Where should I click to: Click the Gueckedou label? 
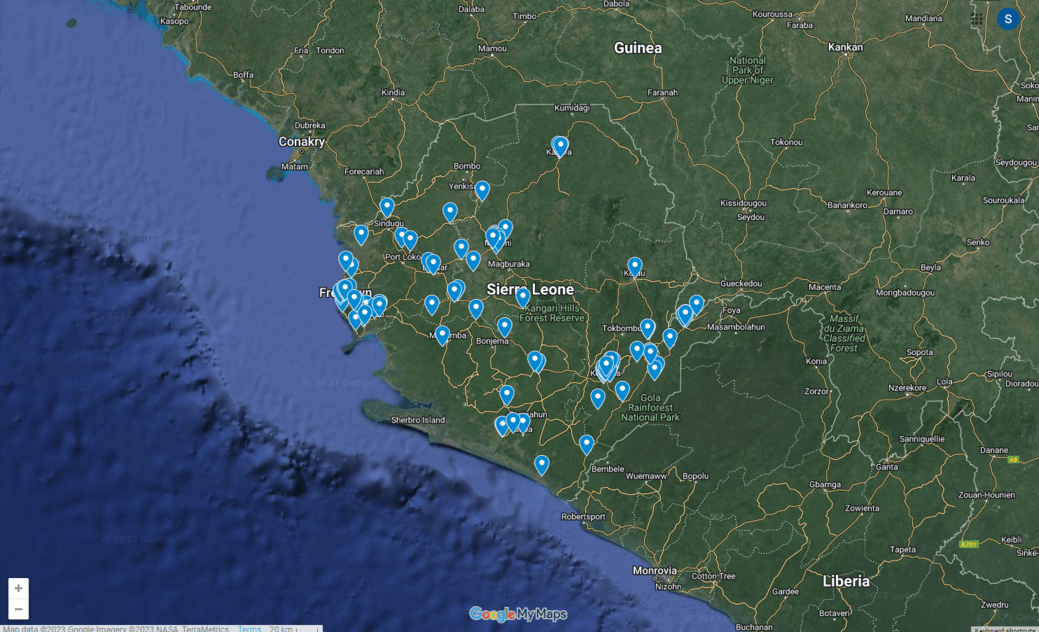tap(741, 284)
